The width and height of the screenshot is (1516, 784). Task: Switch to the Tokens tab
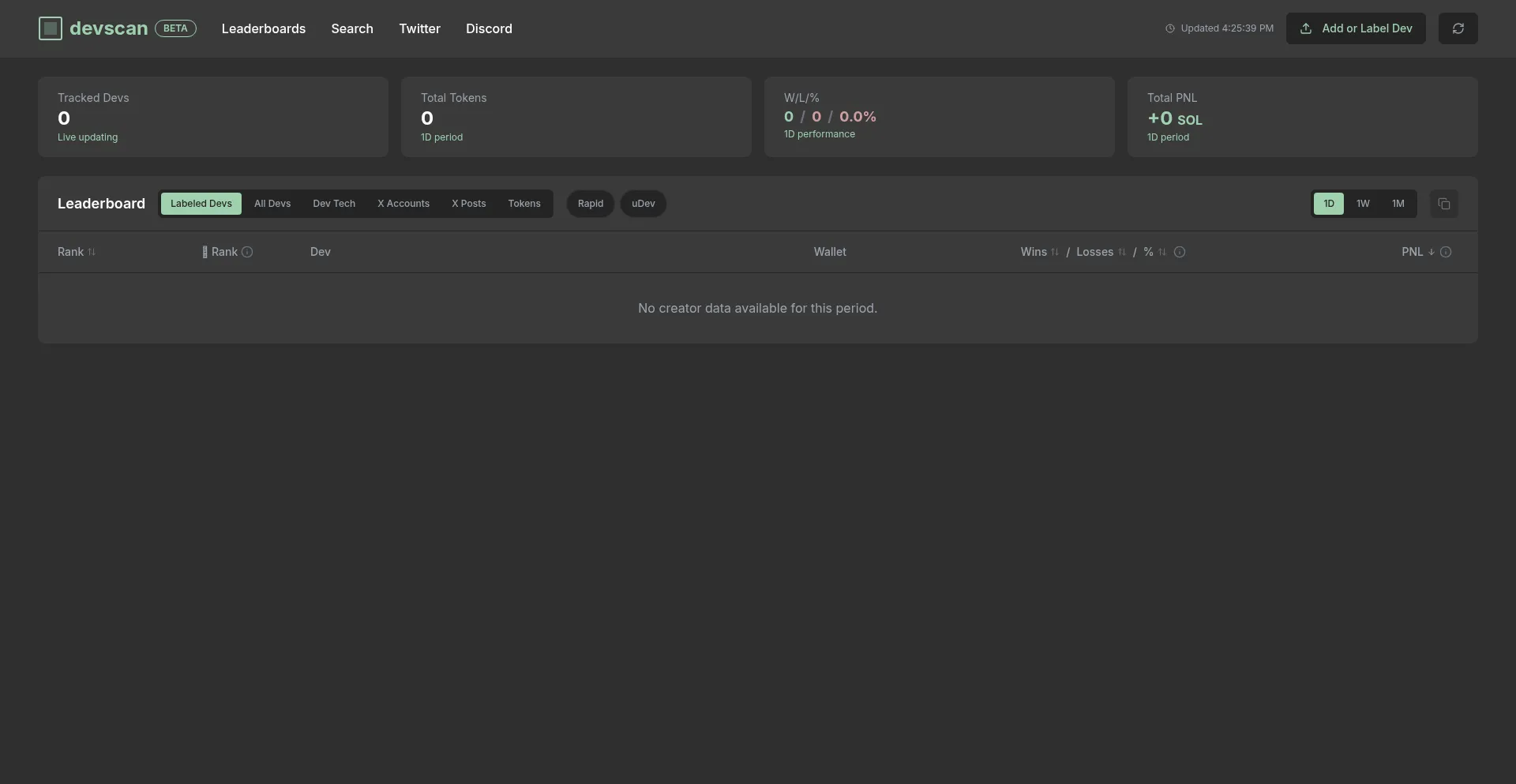click(x=524, y=204)
